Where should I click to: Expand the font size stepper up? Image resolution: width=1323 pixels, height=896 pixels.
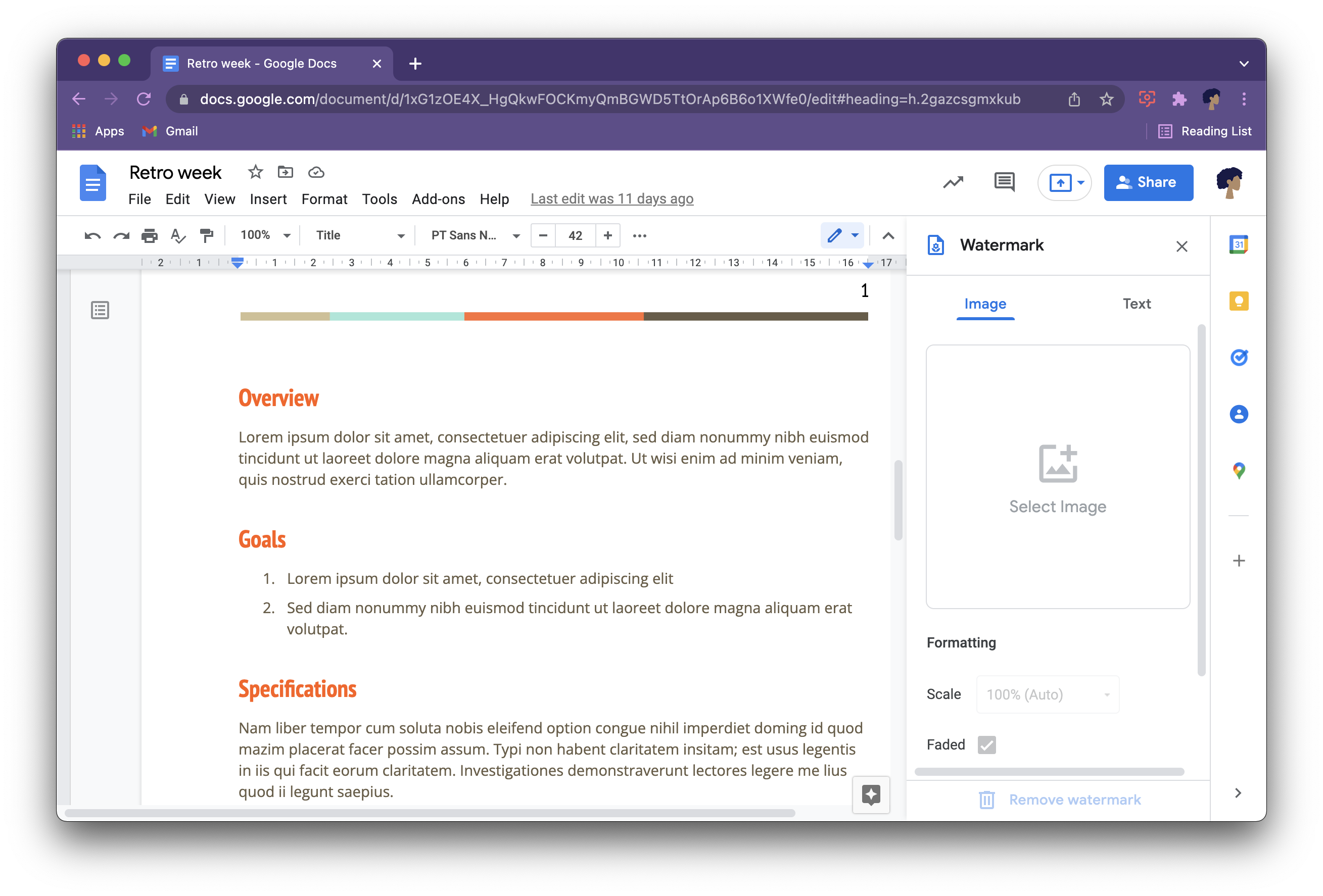coord(608,235)
